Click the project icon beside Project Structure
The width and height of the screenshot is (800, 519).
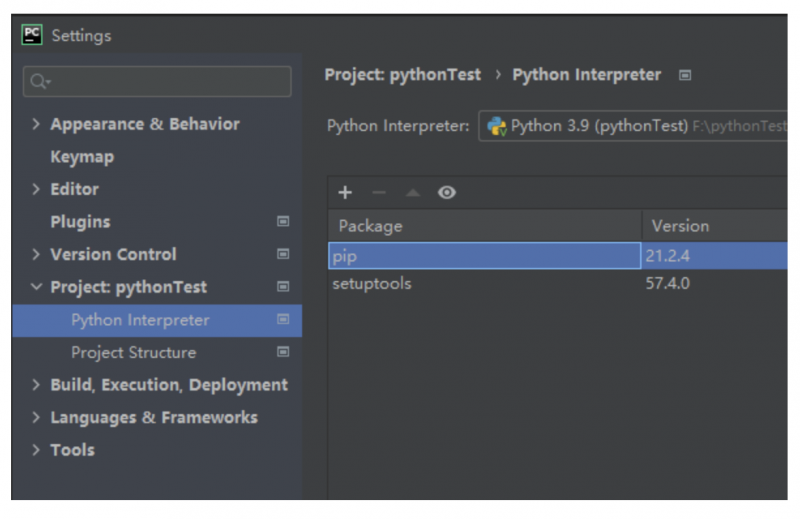point(283,353)
